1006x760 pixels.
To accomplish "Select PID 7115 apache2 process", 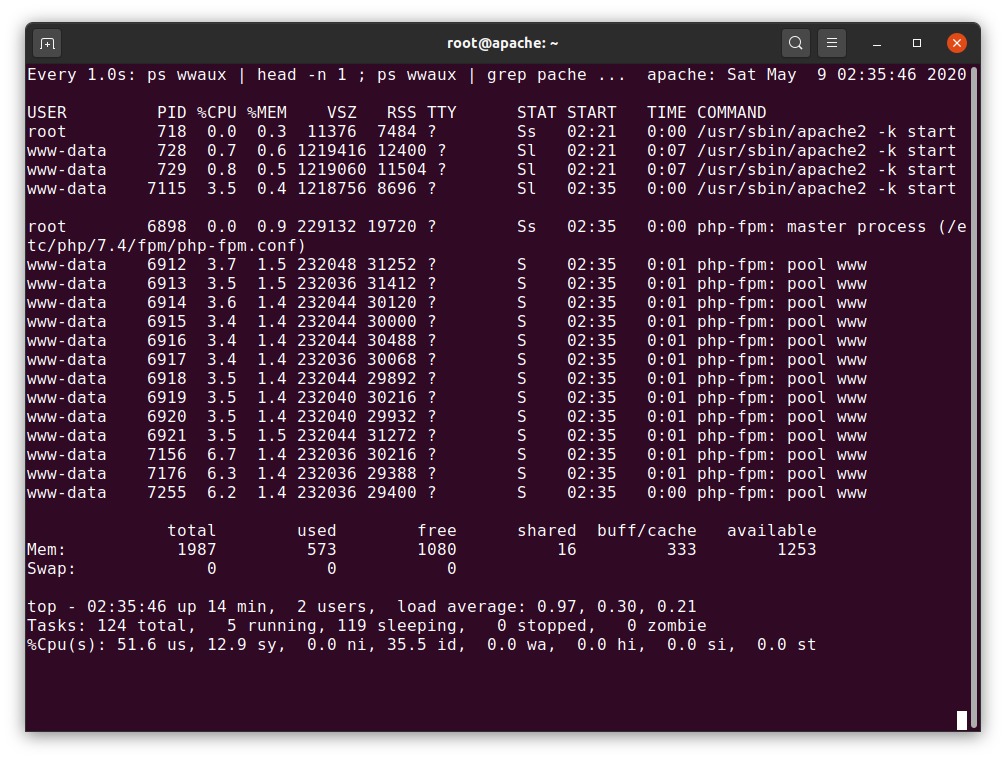I will point(167,189).
